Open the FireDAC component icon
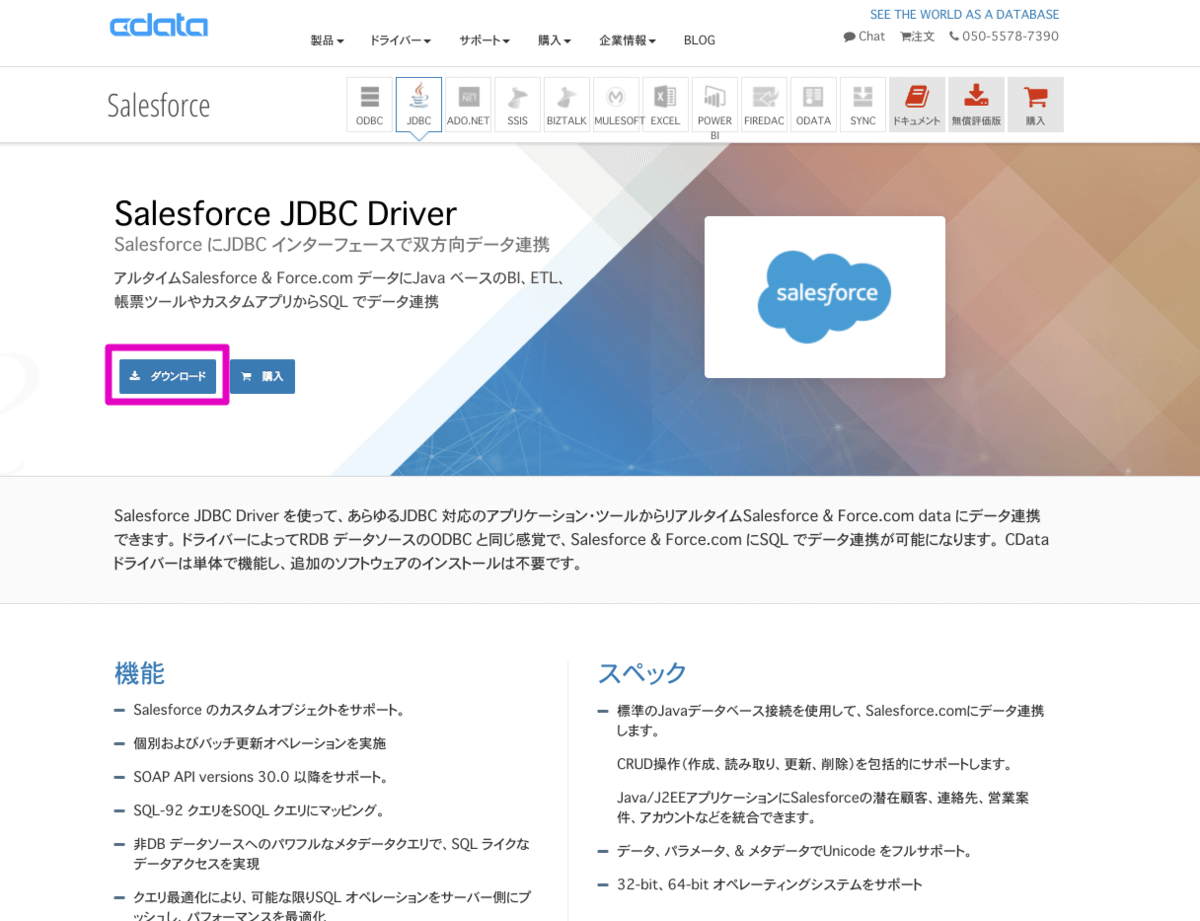1200x921 pixels. [x=764, y=105]
